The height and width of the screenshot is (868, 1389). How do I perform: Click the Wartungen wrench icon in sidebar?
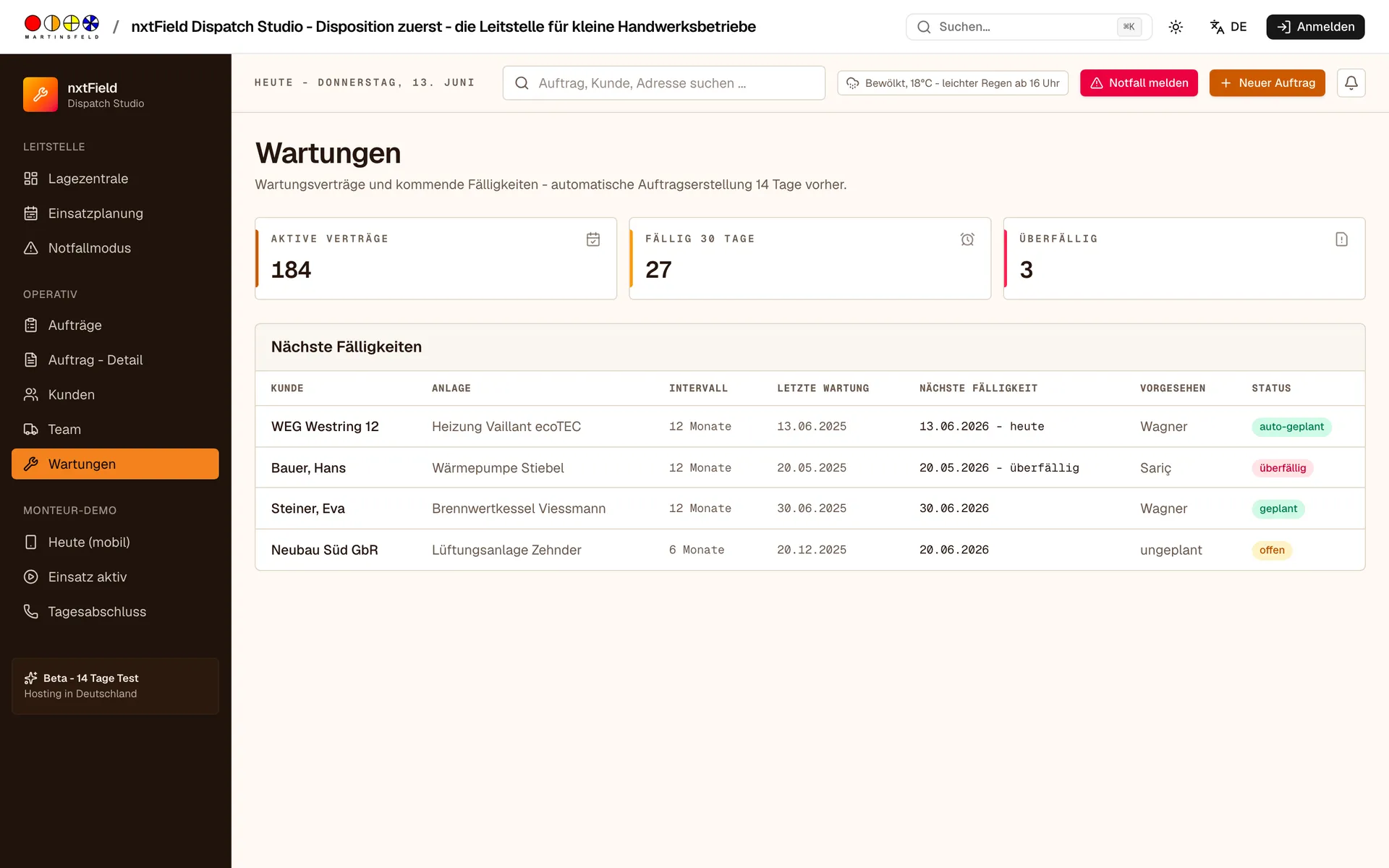30,464
